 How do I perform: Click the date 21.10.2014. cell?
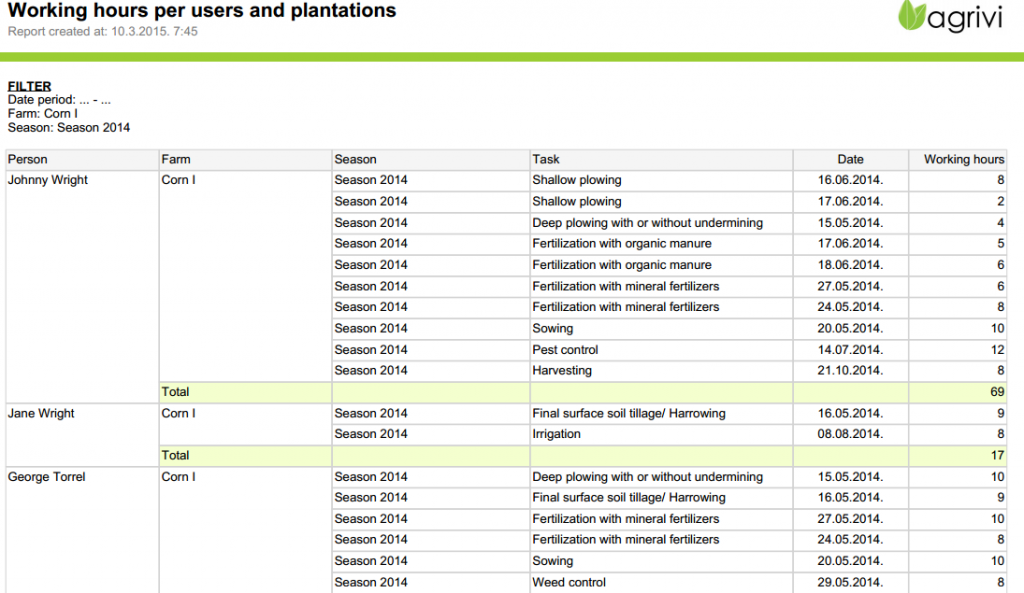[850, 370]
